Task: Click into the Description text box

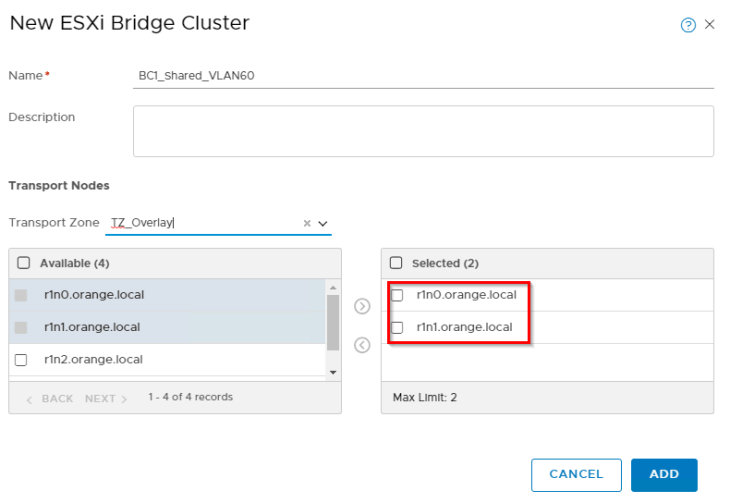Action: coord(423,131)
